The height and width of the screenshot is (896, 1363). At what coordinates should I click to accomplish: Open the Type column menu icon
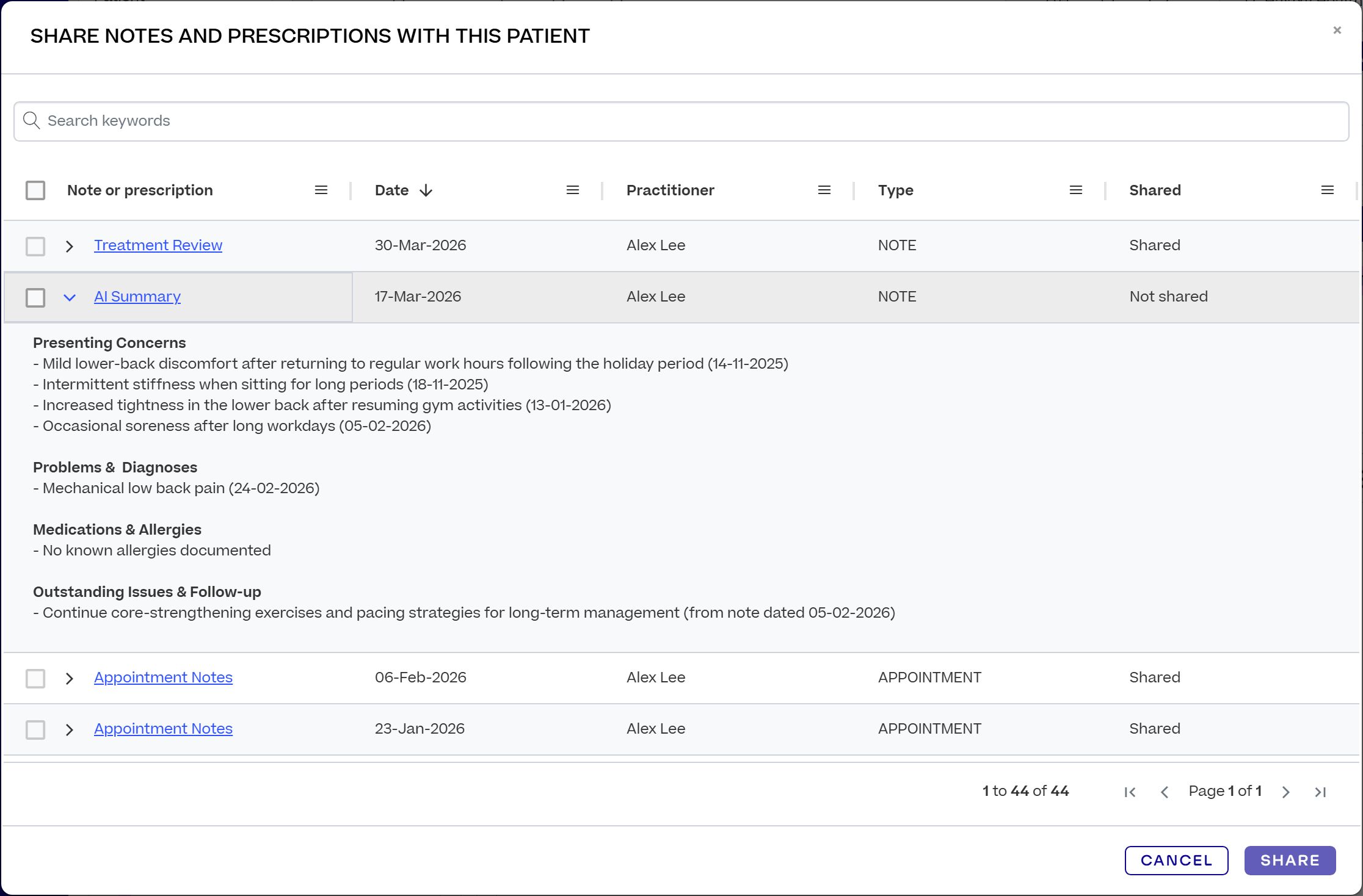click(x=1076, y=190)
